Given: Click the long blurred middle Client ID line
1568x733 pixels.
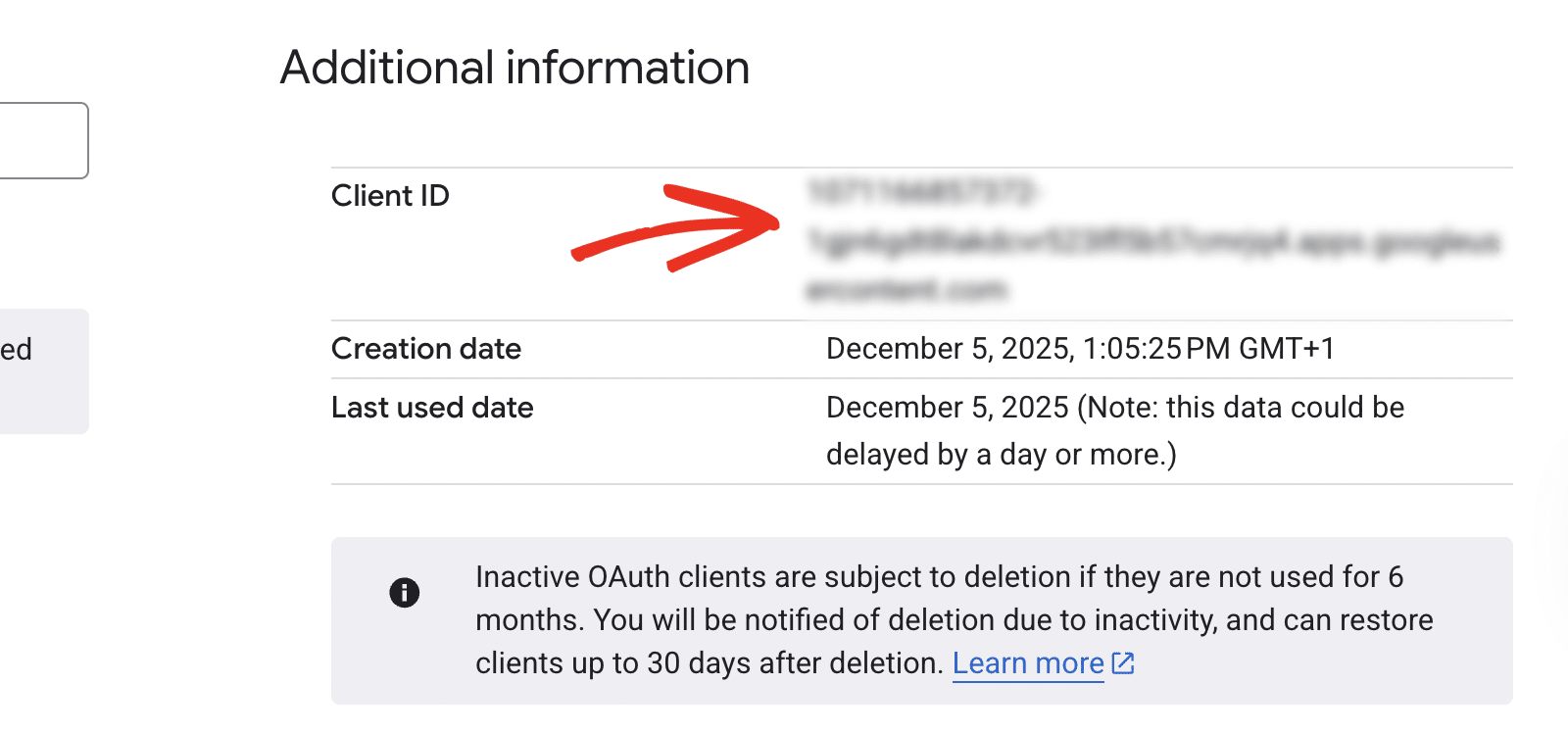Looking at the screenshot, I should click(1152, 242).
